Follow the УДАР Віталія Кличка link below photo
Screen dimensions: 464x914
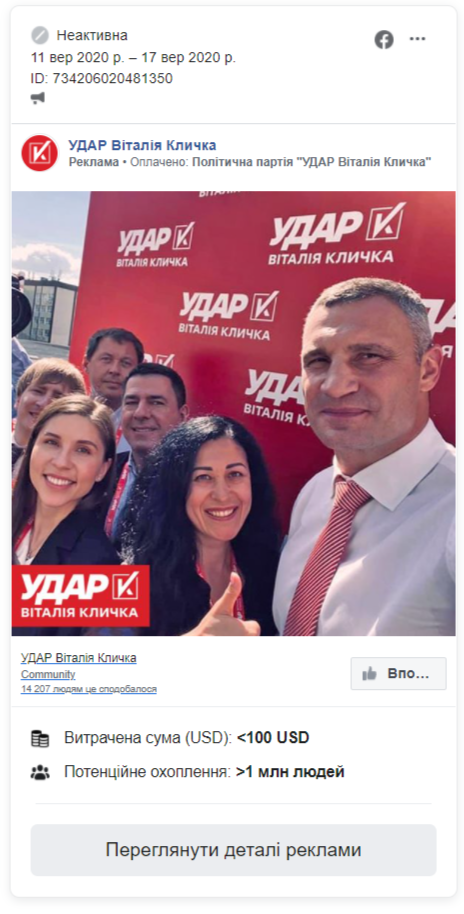tap(79, 658)
